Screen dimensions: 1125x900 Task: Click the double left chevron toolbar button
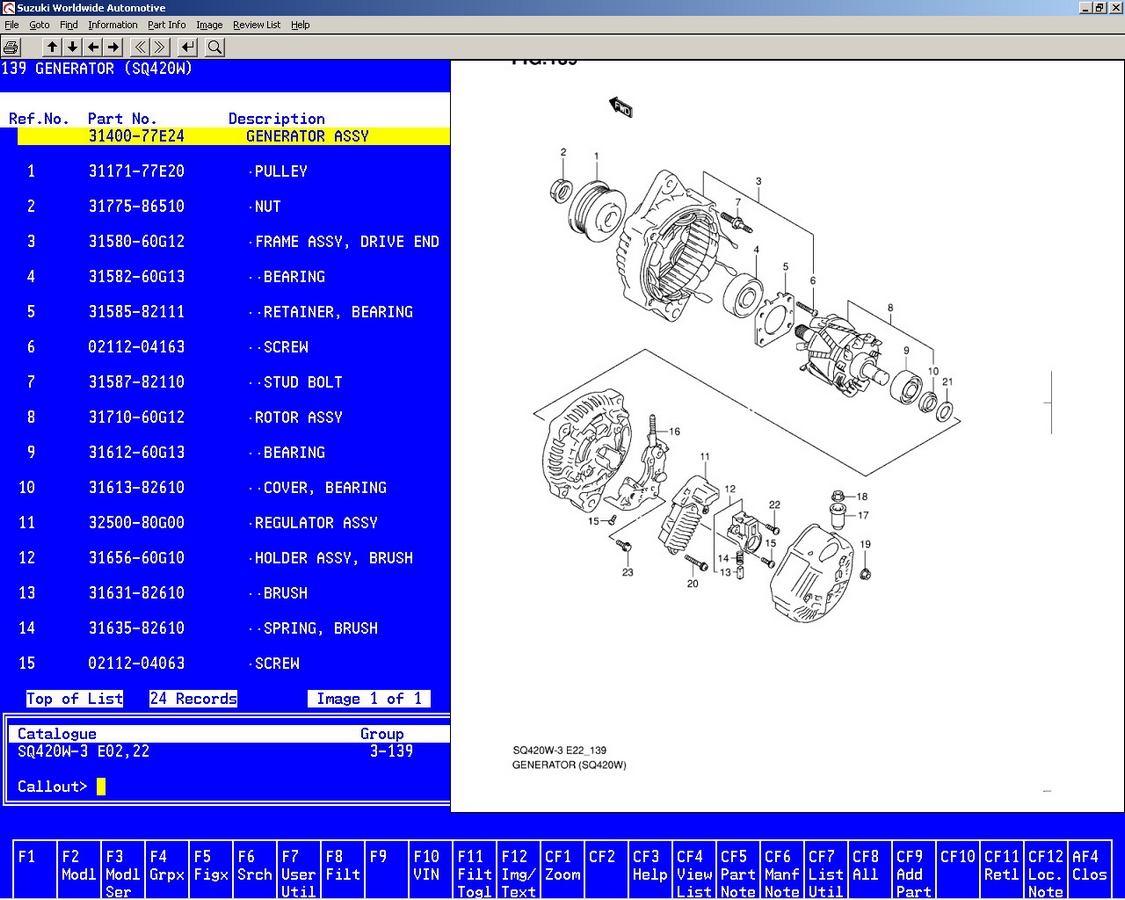(x=140, y=47)
